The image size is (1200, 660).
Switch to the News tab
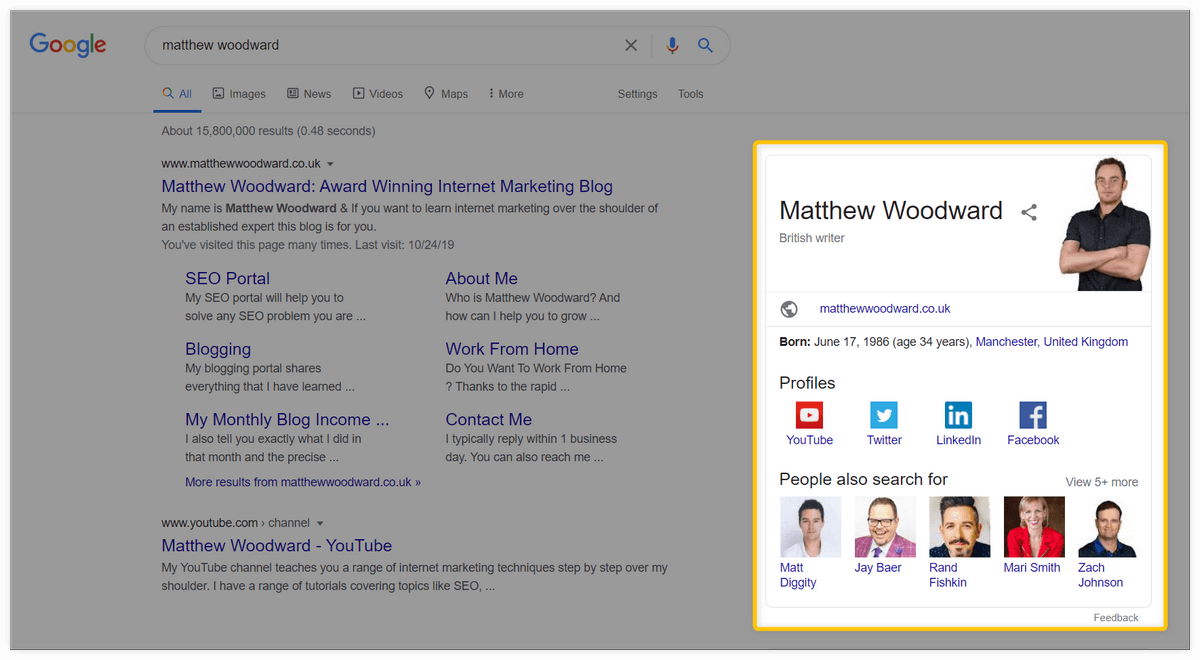(x=309, y=94)
